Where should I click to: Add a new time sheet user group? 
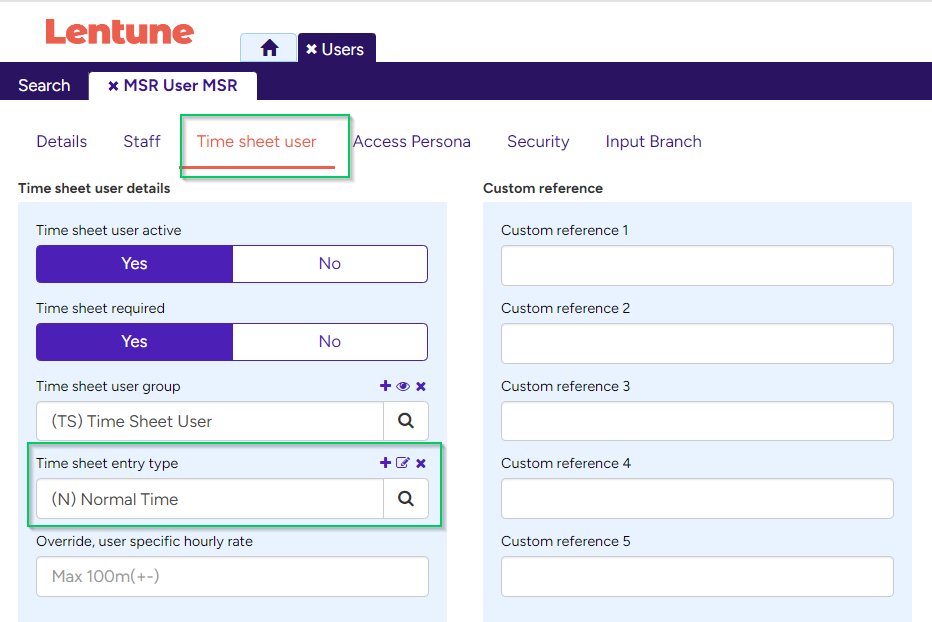coord(385,386)
